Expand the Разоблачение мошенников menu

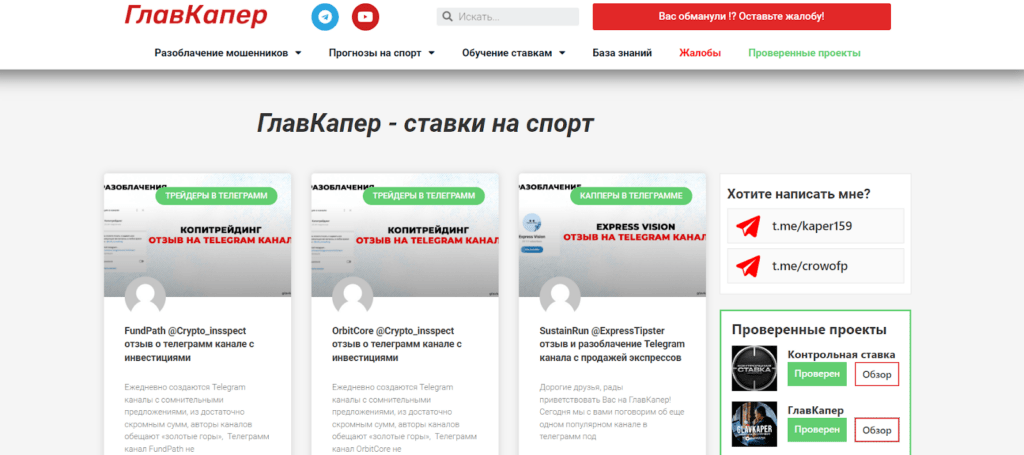tap(228, 53)
